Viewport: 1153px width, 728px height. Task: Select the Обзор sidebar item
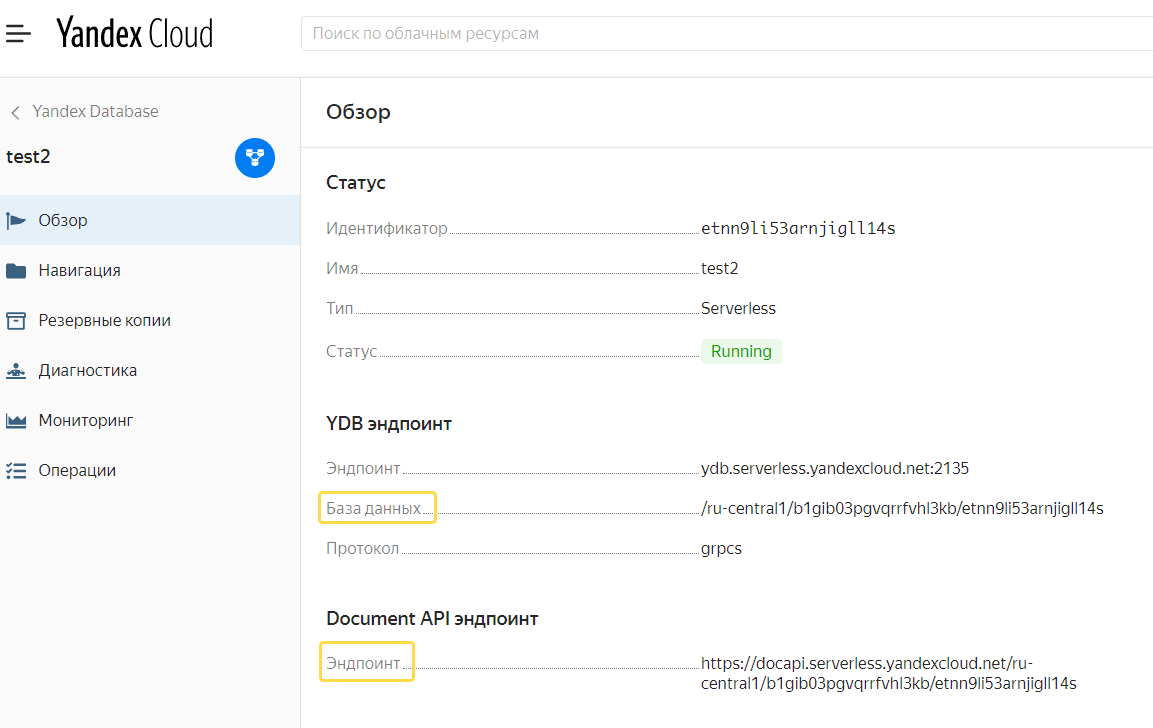coord(150,220)
